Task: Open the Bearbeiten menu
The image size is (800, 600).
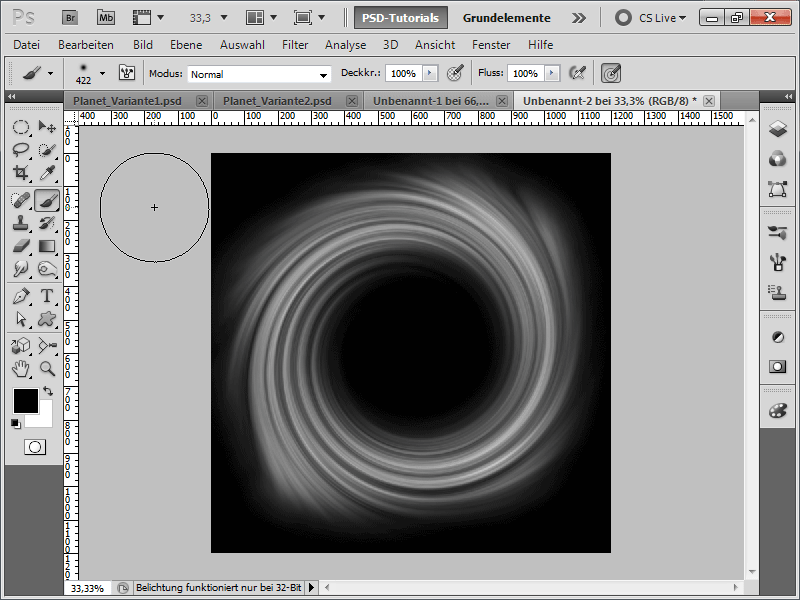Action: coord(86,45)
